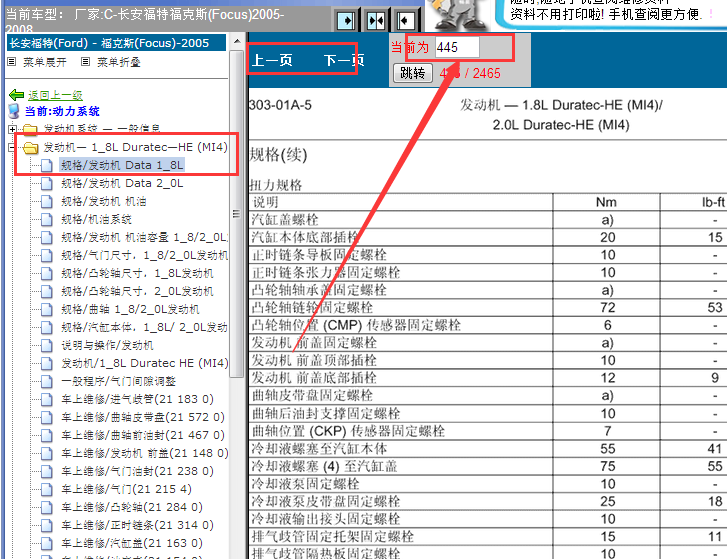Click table cell 凸轮轴链轮固定螺栓
This screenshot has height=559, width=727.
tap(401, 308)
